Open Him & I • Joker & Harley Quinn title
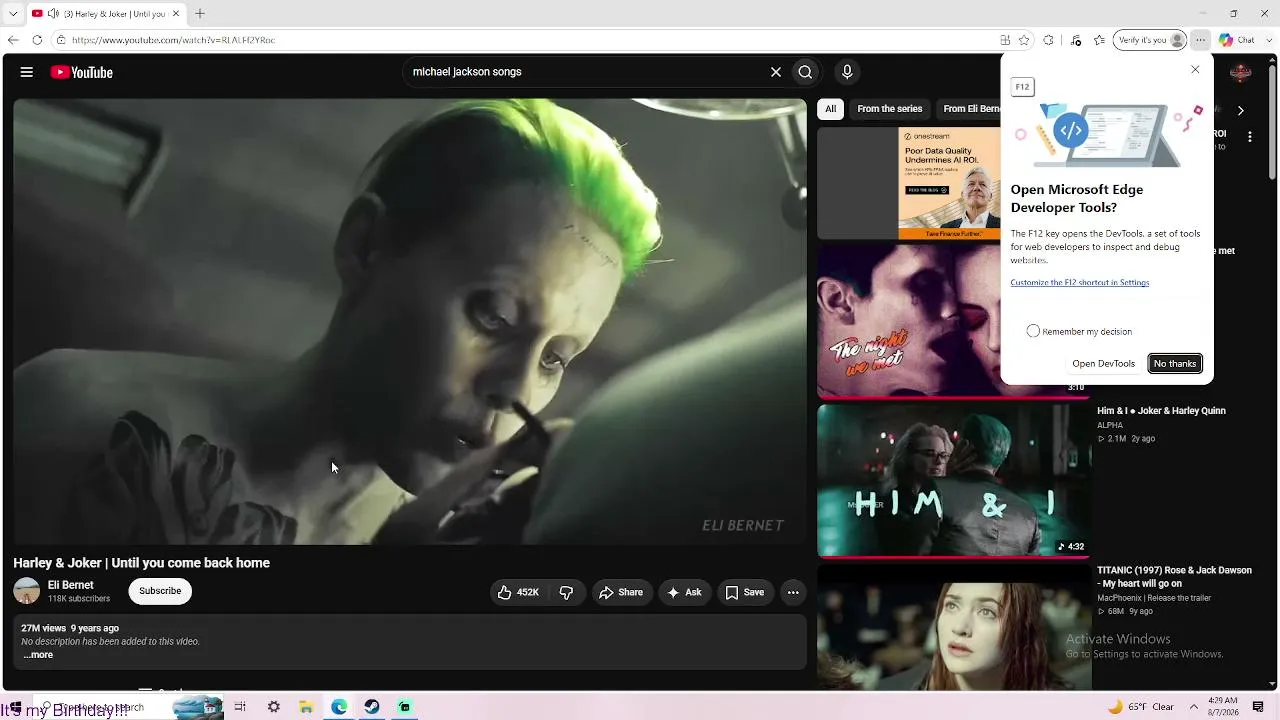1280x720 pixels. (1161, 411)
